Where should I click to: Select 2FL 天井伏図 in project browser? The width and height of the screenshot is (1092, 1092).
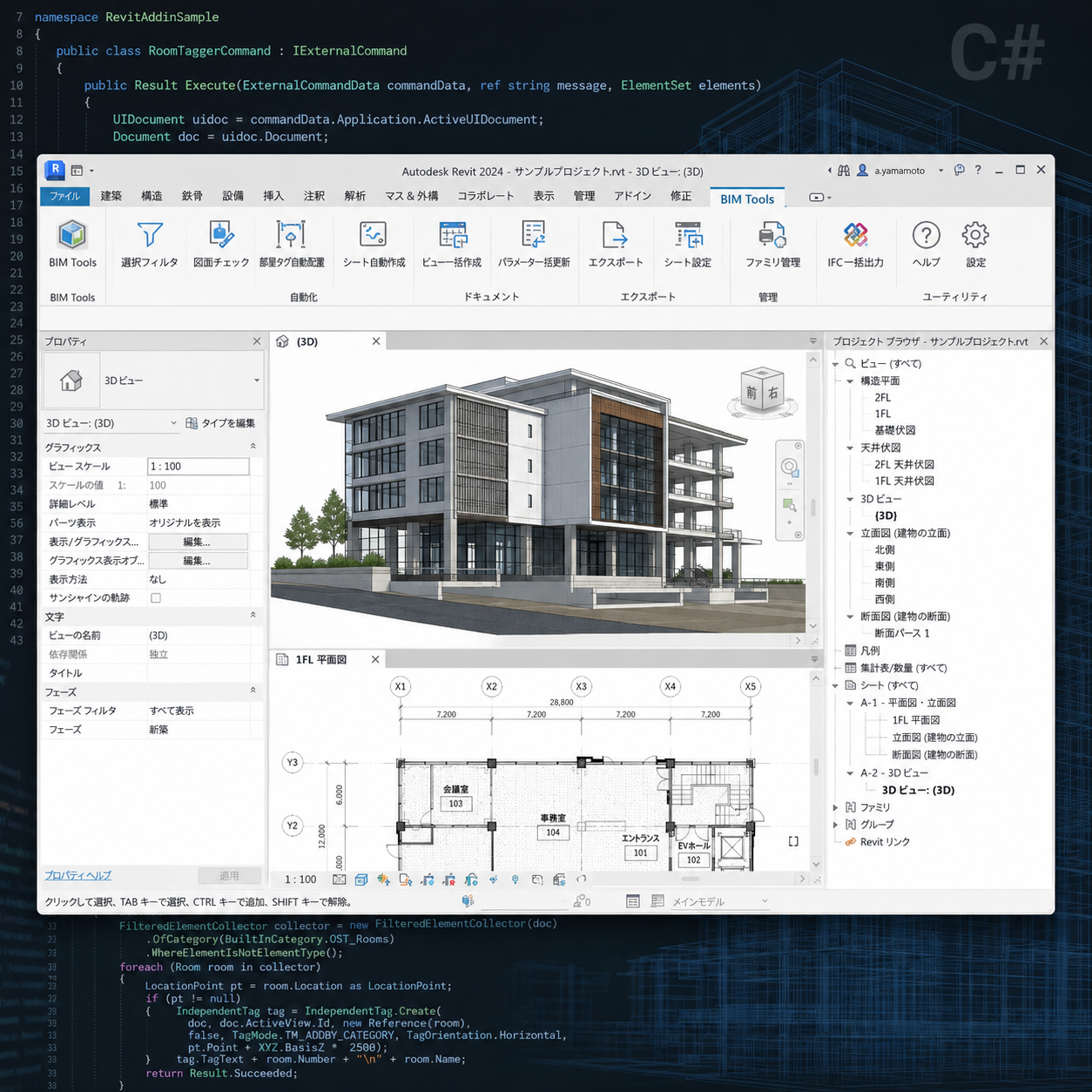904,465
